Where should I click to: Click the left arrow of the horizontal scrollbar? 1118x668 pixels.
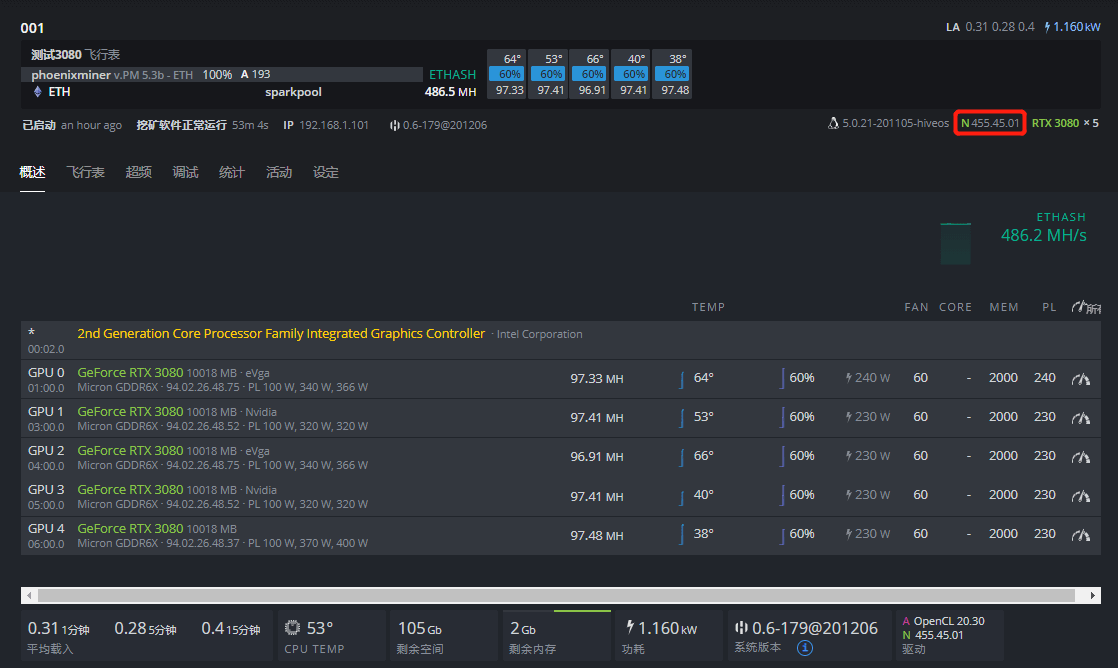click(x=30, y=595)
